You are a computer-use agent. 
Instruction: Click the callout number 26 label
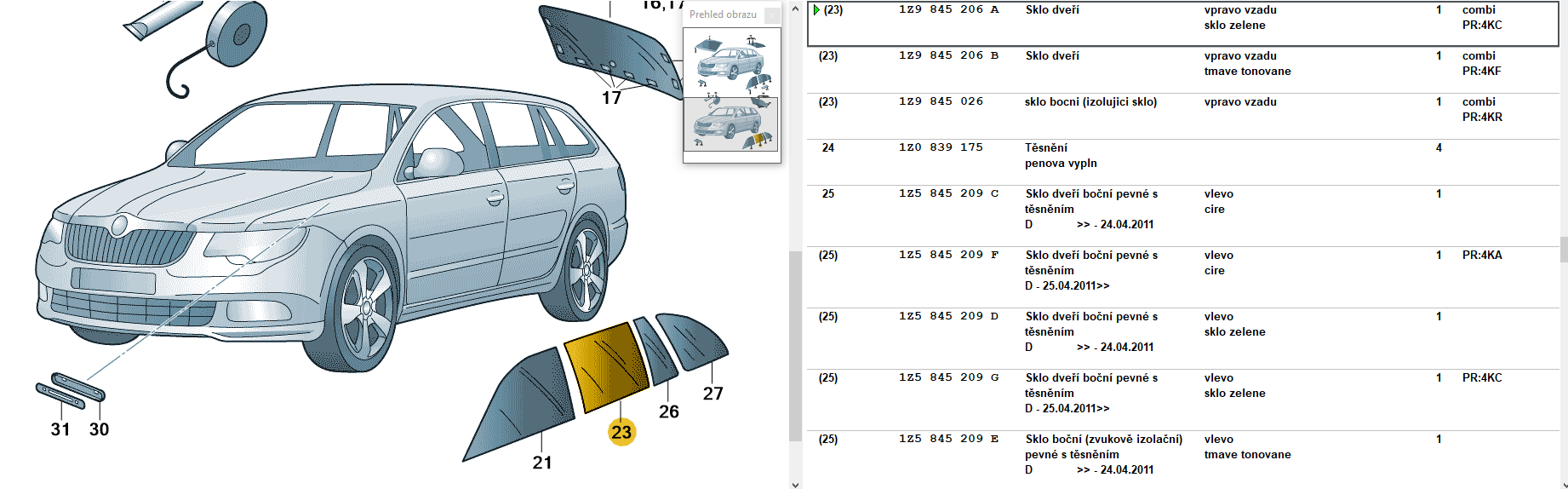click(669, 411)
